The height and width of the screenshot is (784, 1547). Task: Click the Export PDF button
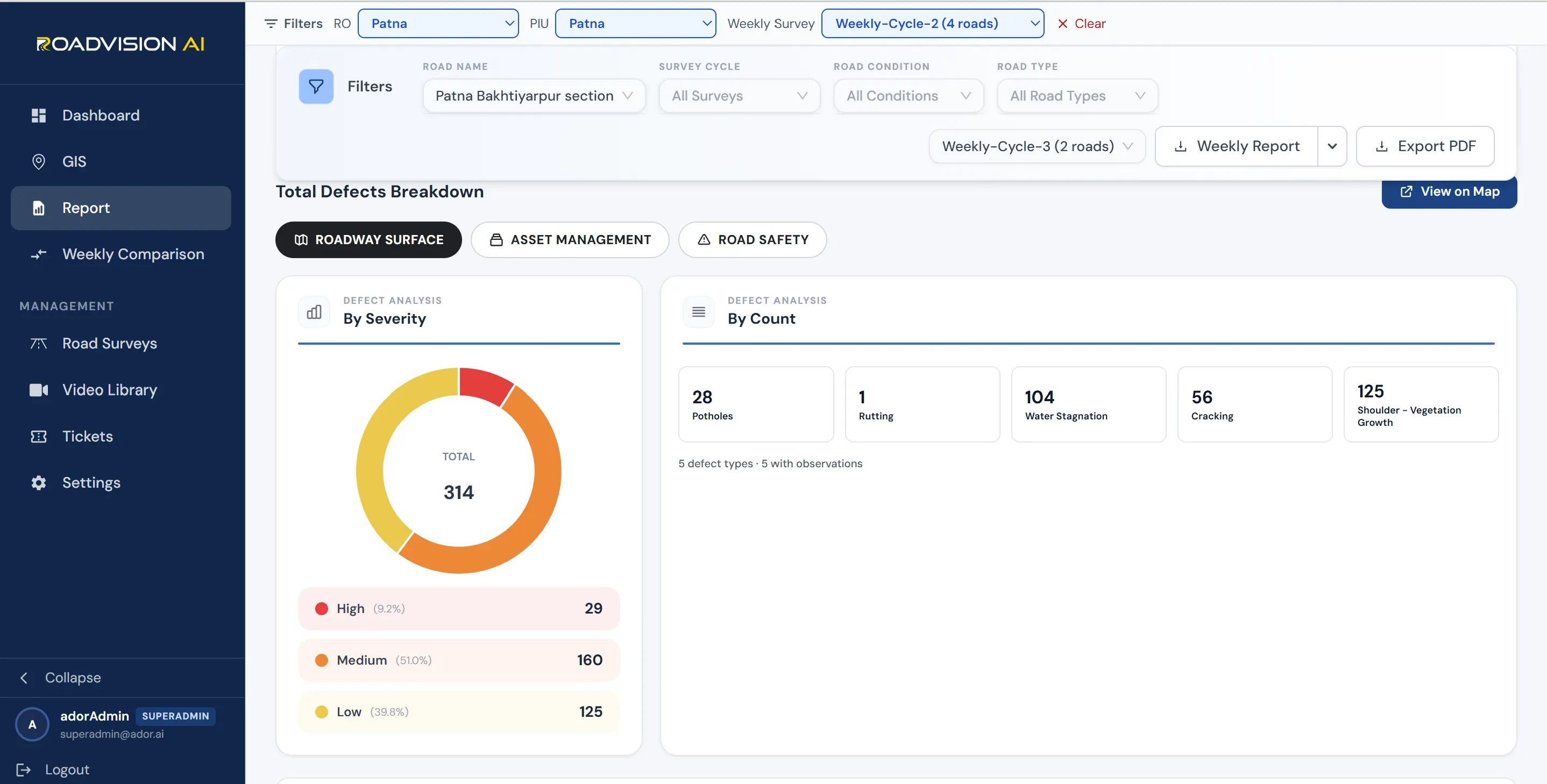click(1424, 146)
